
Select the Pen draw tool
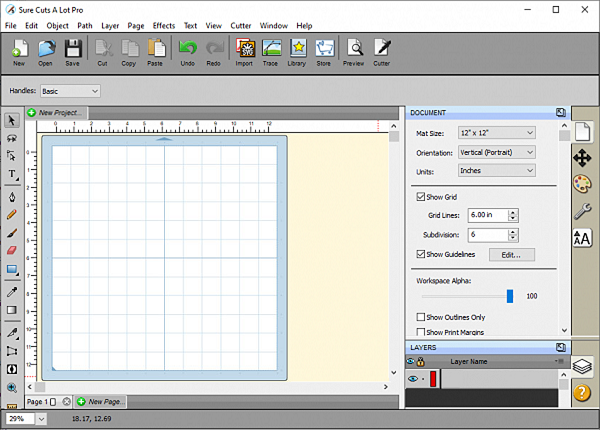click(12, 197)
